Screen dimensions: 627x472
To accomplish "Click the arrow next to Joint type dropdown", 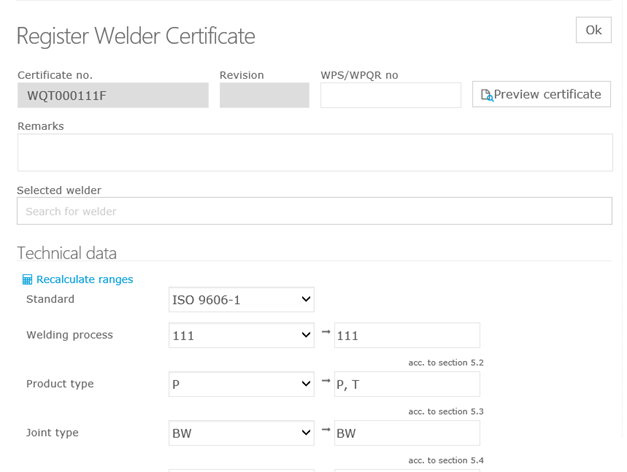I will tap(325, 429).
